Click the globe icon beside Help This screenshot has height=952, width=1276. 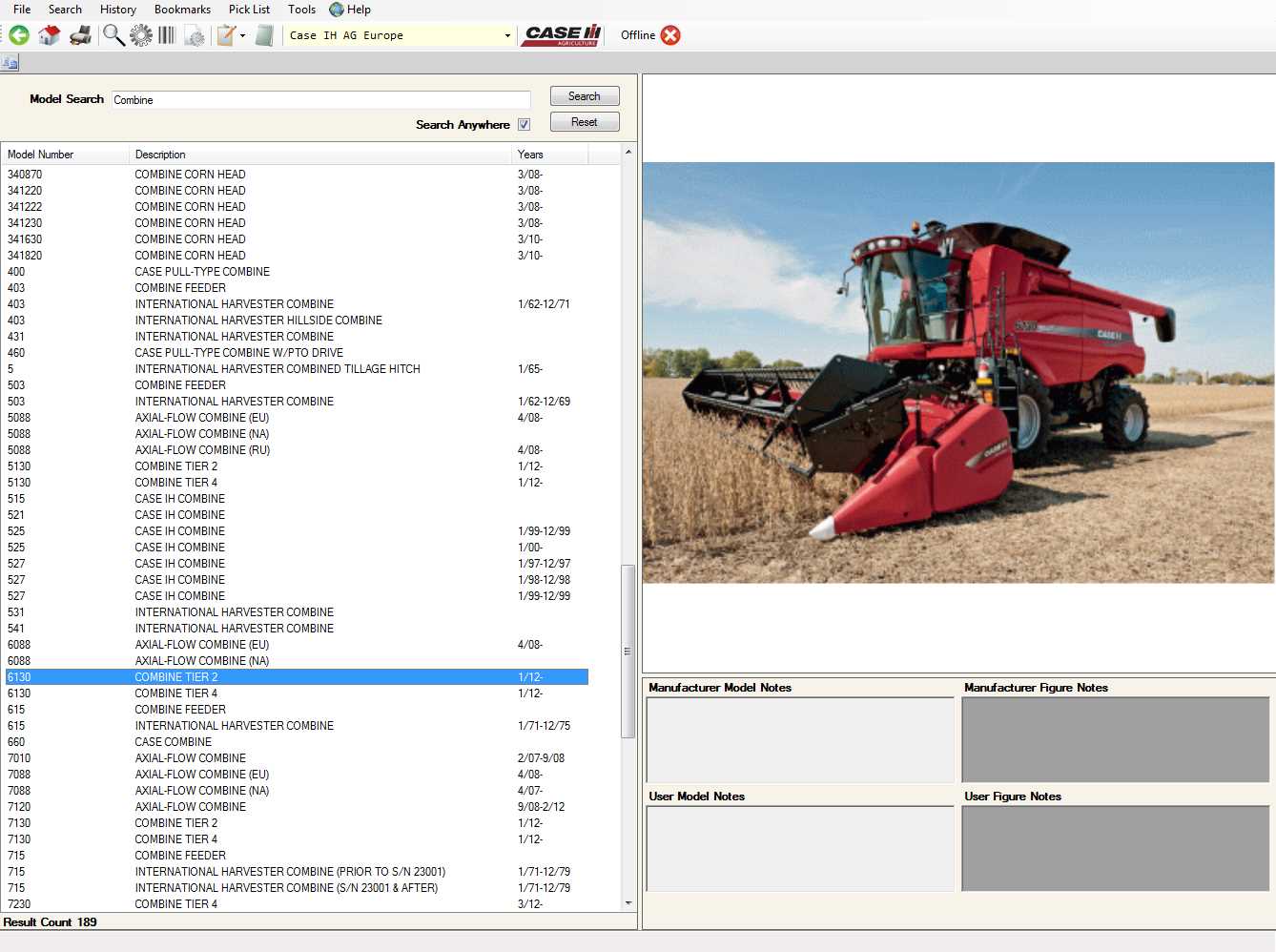(x=336, y=10)
